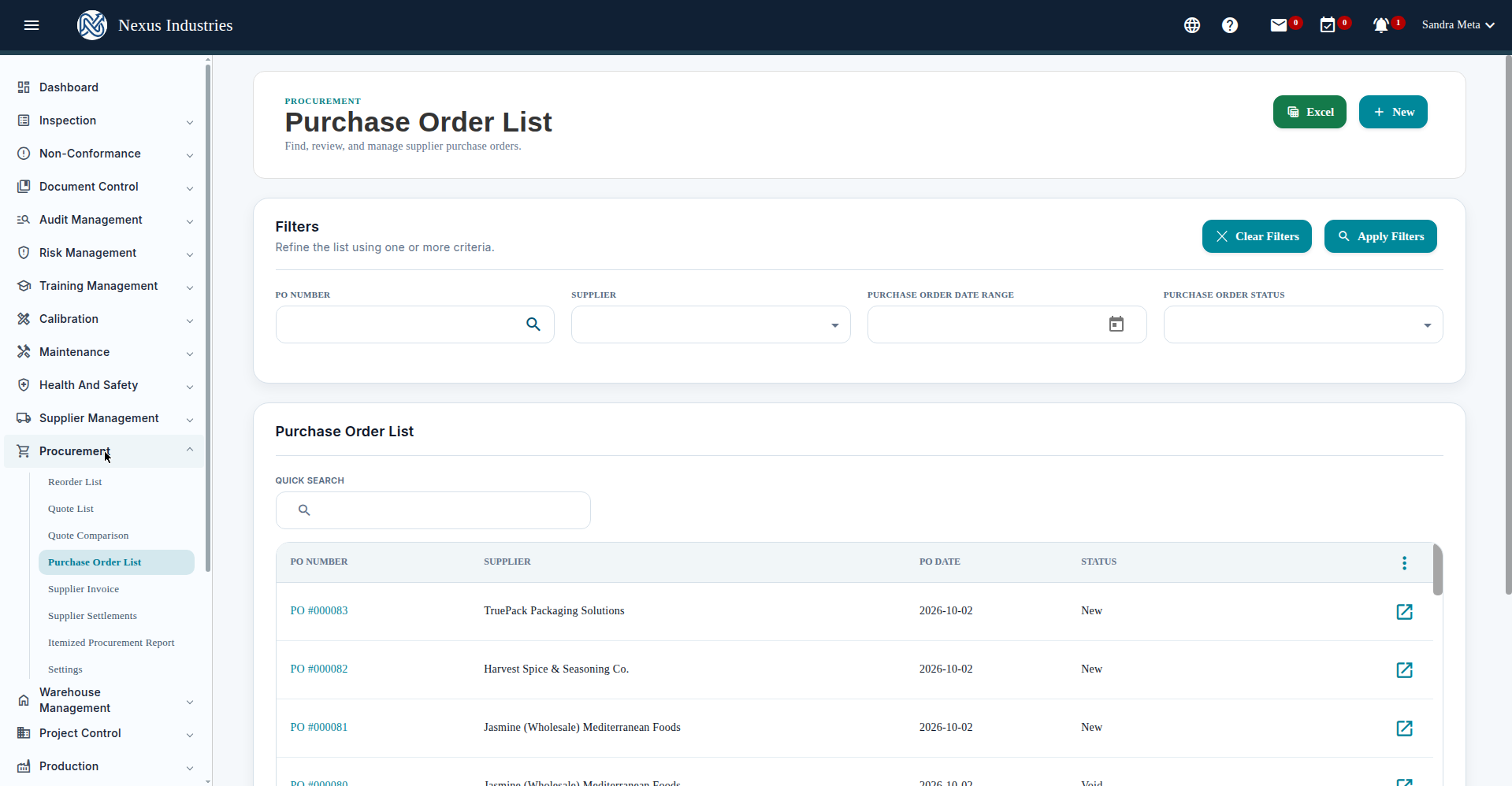Click the Nexus Industries logo

[92, 25]
